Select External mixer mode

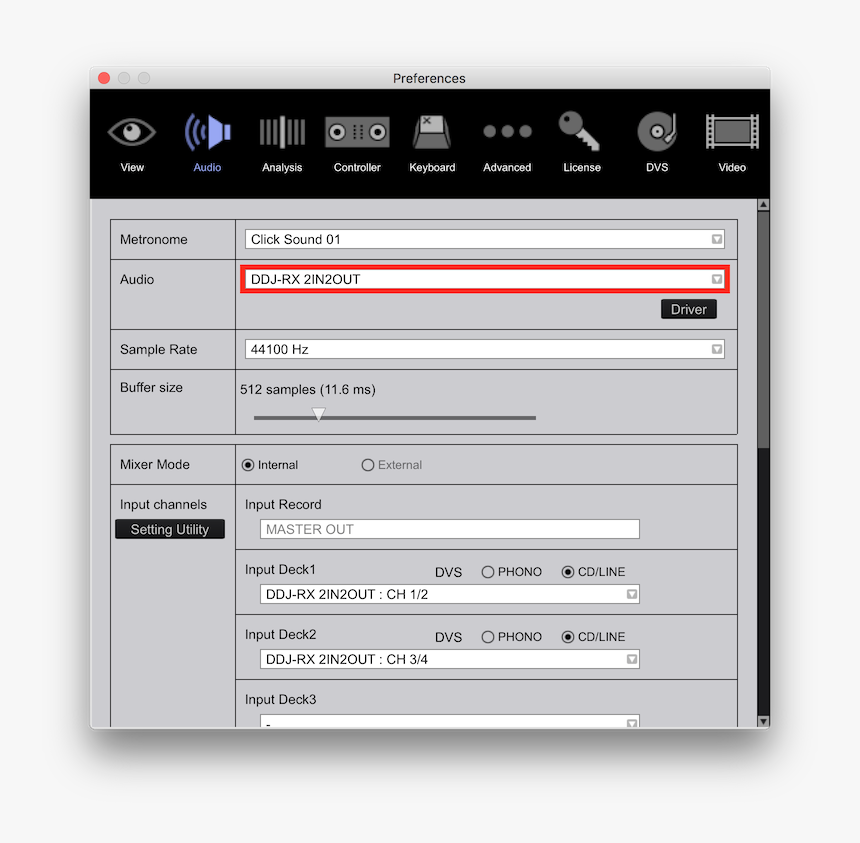(367, 465)
